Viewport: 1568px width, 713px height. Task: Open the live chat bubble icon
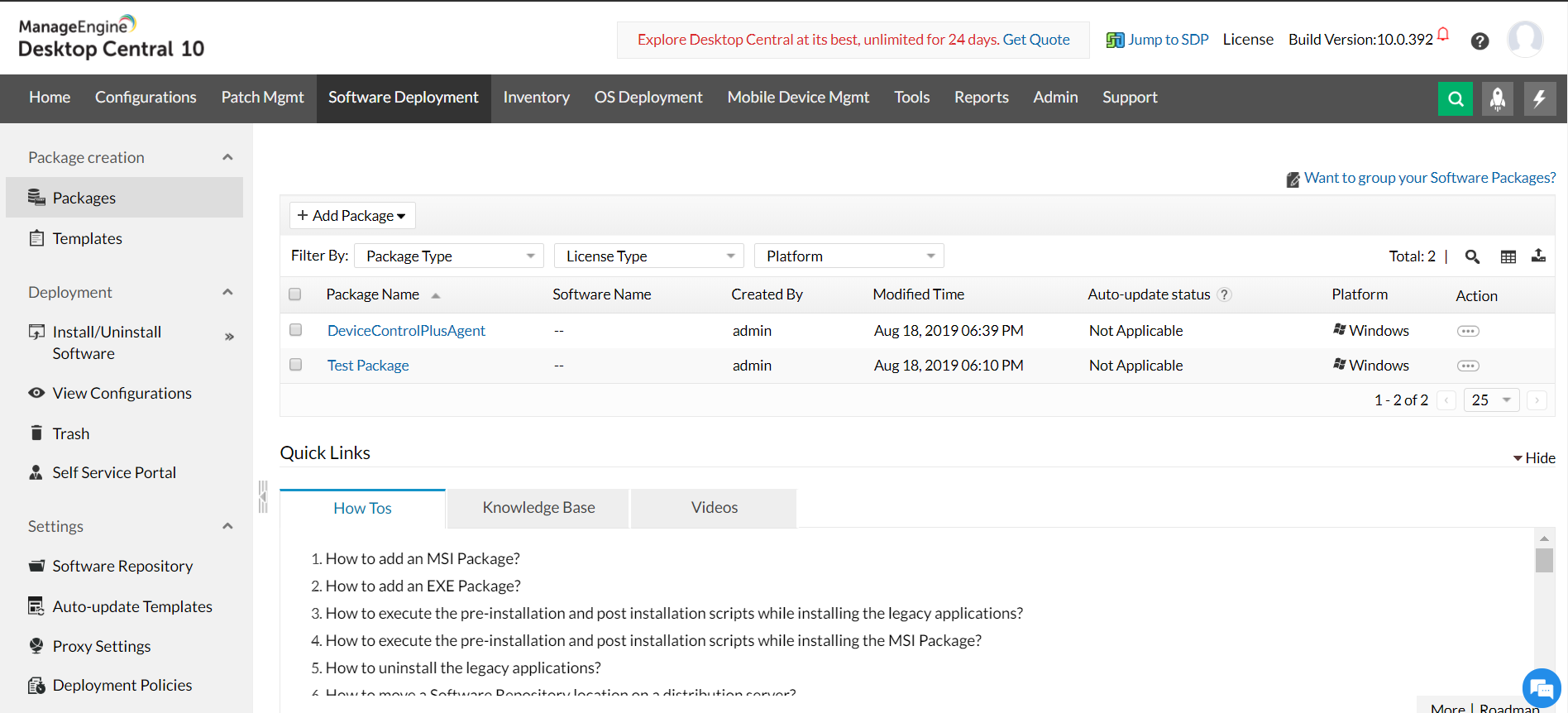click(1541, 687)
